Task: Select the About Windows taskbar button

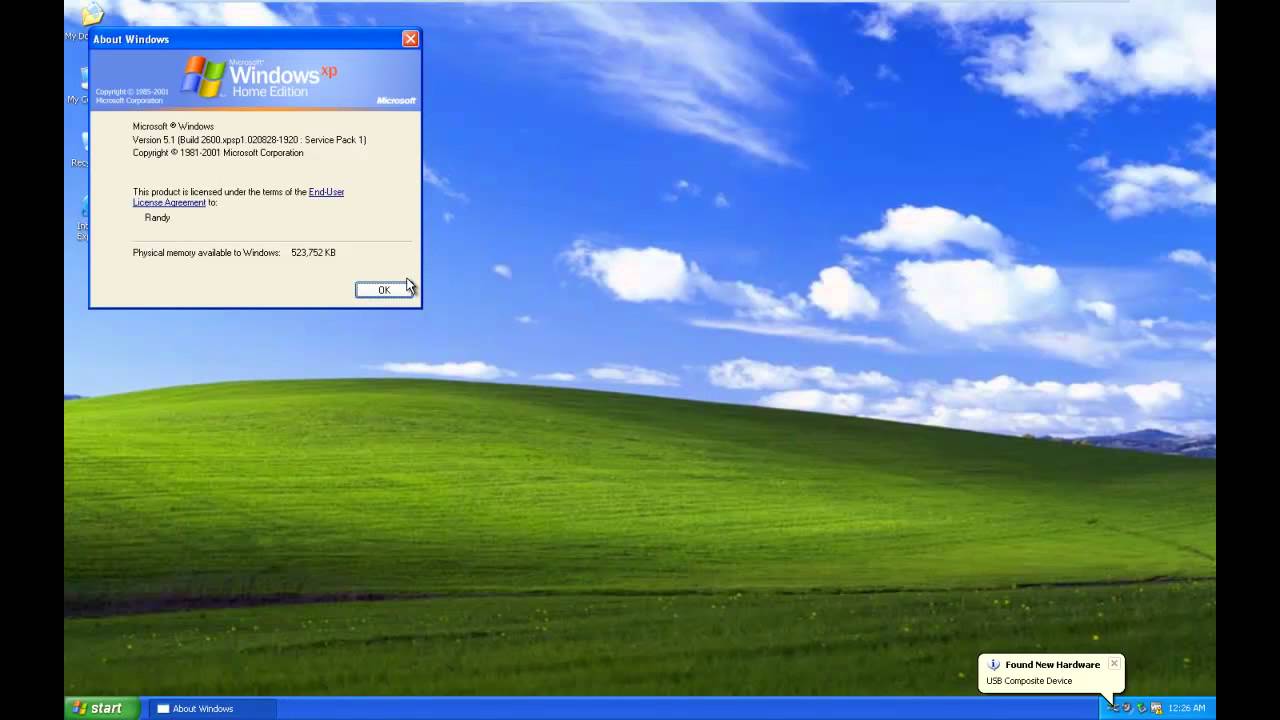Action: click(214, 708)
